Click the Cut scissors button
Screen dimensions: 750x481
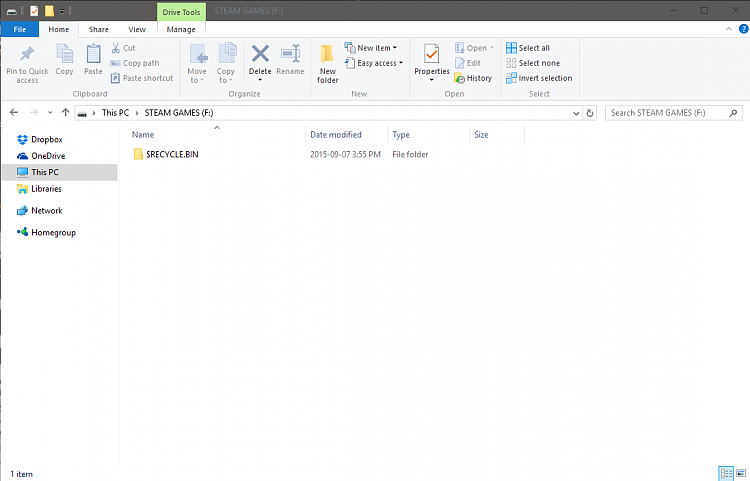123,48
